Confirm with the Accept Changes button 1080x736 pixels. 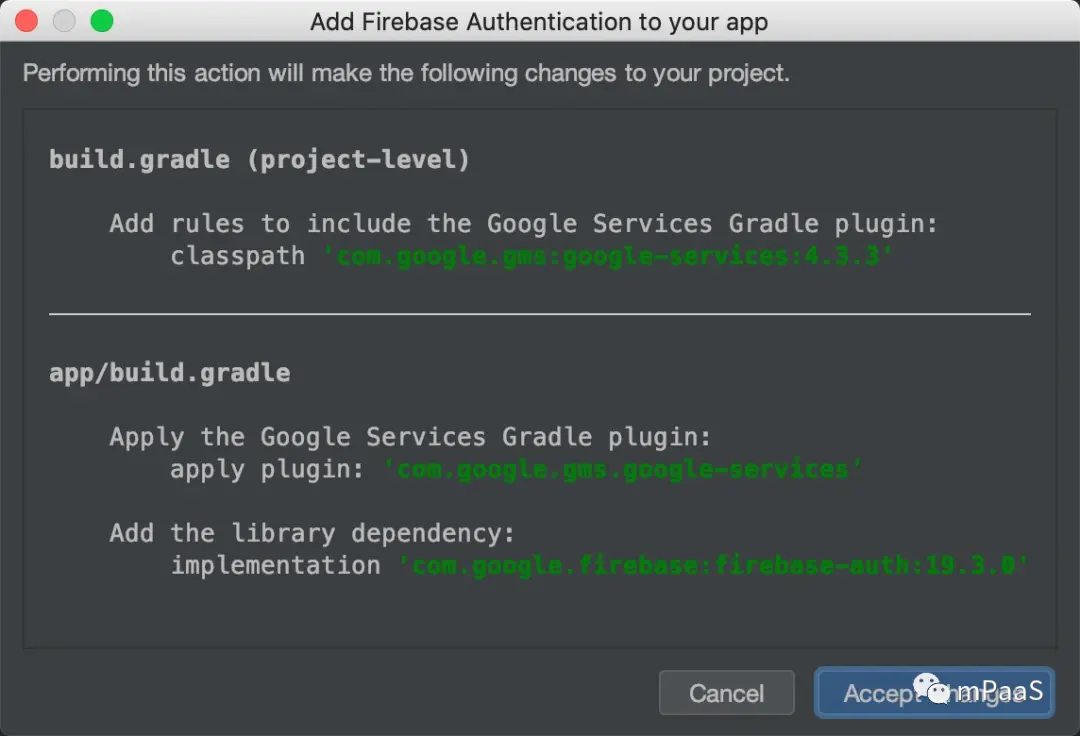[x=934, y=693]
